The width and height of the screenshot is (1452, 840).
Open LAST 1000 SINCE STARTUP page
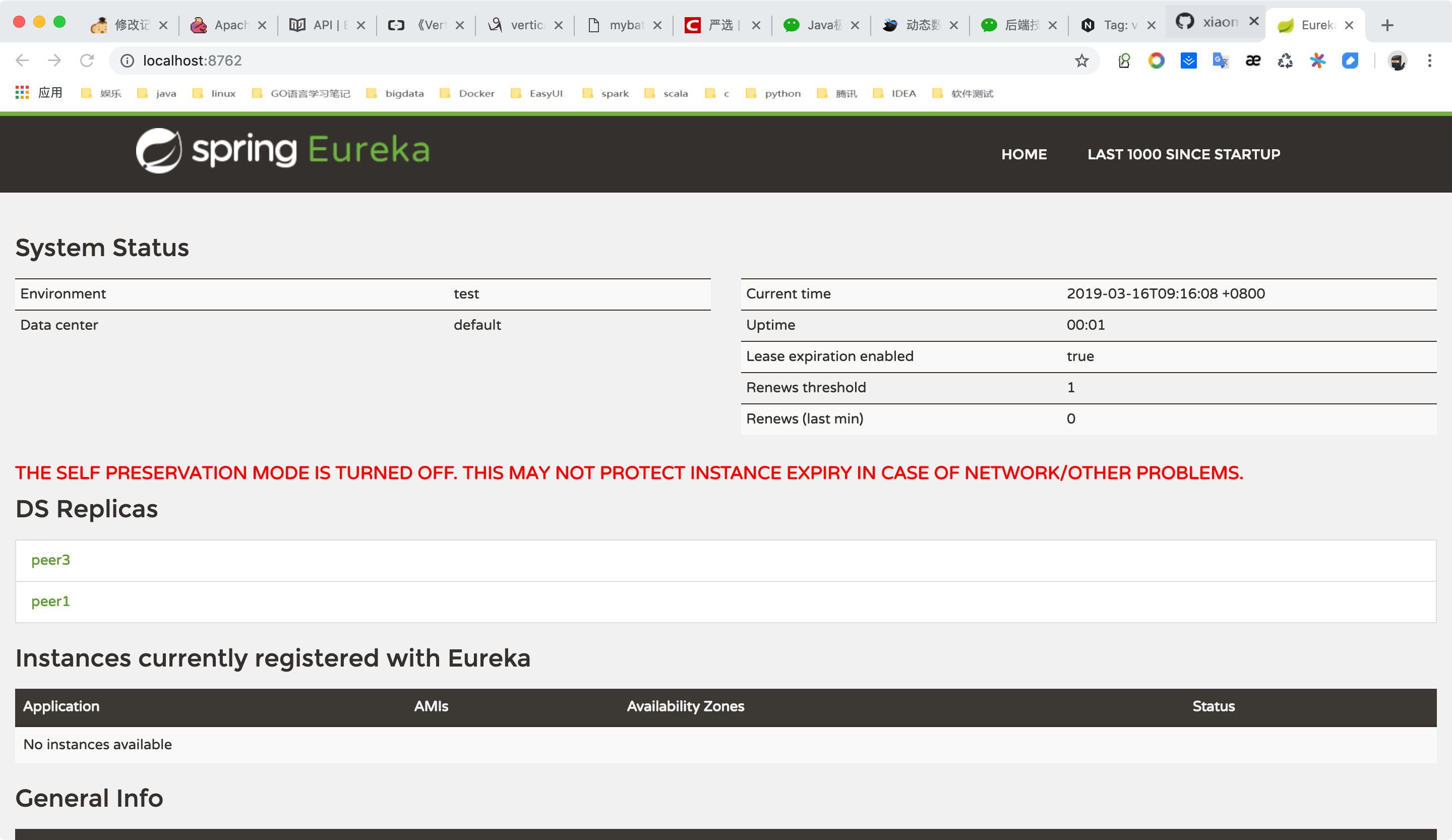coord(1183,154)
